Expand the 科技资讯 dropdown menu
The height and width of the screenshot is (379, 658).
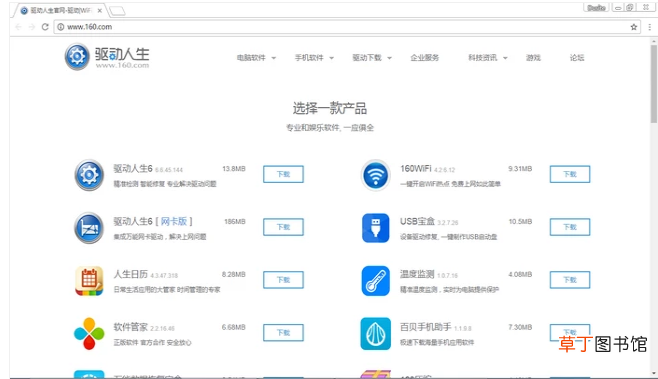point(488,58)
